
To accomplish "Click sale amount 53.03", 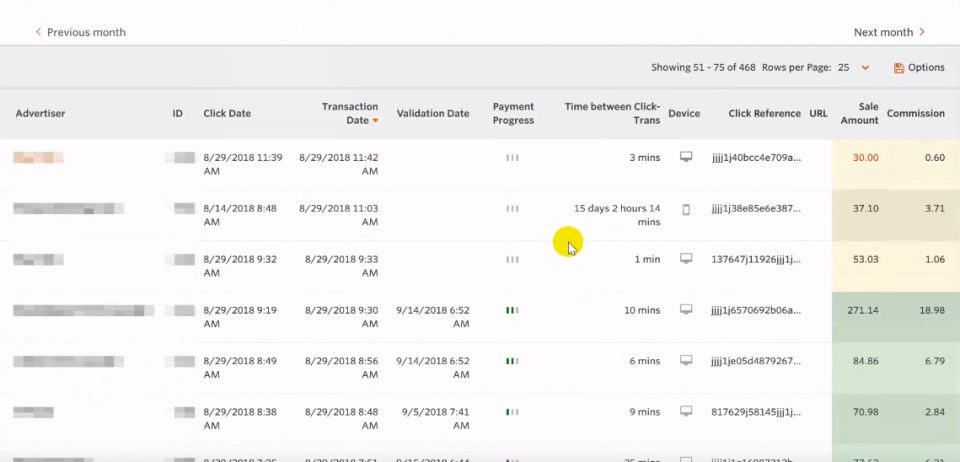I will [x=866, y=259].
